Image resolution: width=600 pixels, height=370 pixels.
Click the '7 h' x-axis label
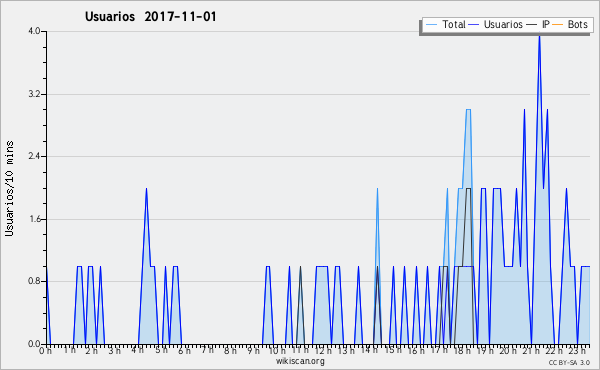tap(207, 350)
